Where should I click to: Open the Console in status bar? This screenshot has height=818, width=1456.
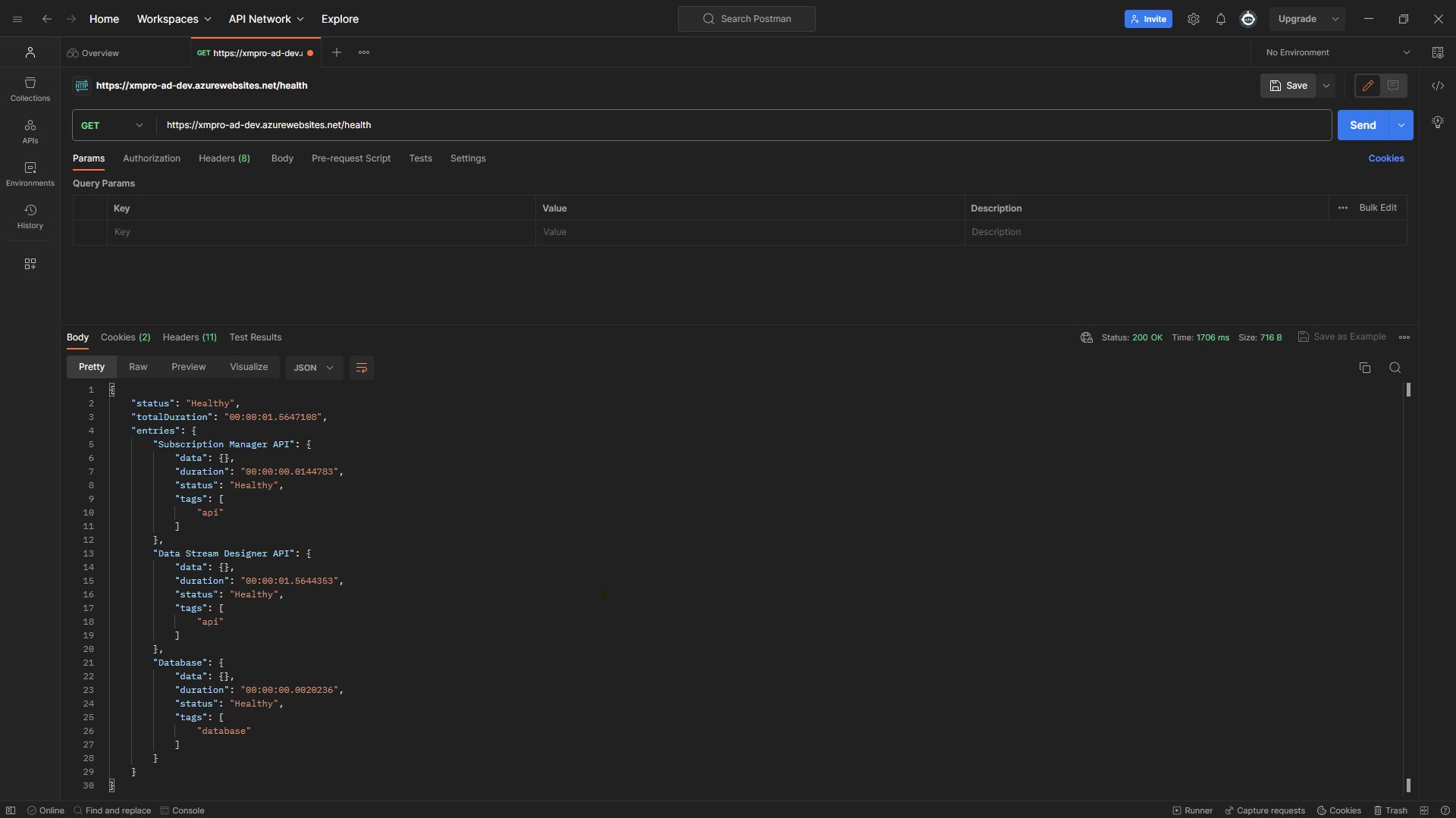coord(183,810)
